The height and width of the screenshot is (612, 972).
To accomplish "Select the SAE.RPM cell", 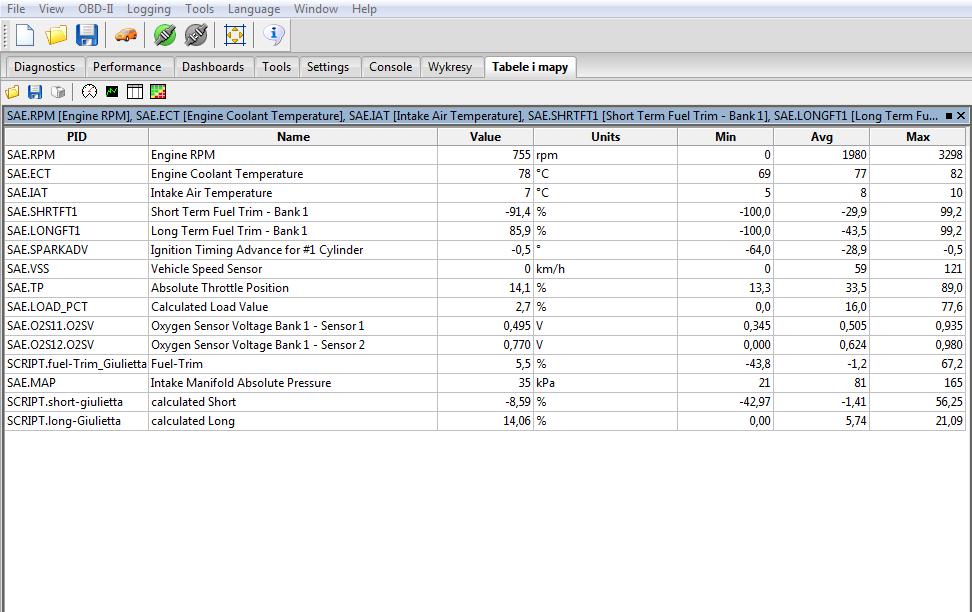I will pyautogui.click(x=77, y=155).
